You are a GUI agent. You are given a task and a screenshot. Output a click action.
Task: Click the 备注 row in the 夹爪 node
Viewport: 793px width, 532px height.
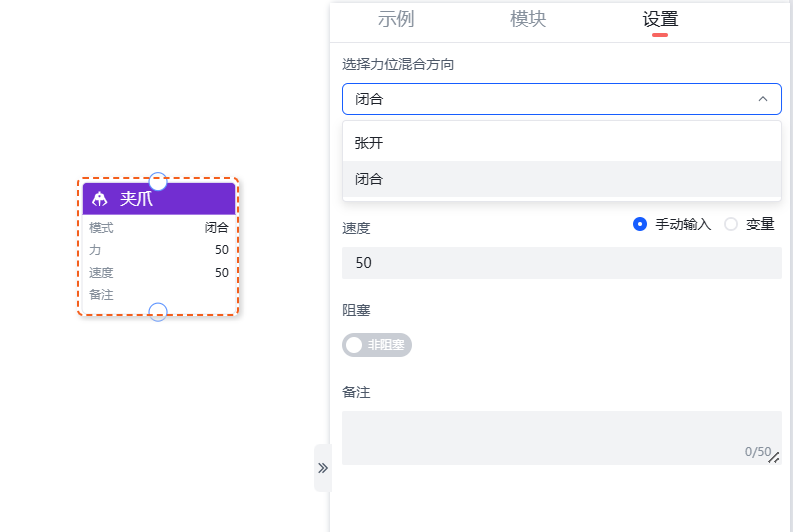tap(159, 295)
